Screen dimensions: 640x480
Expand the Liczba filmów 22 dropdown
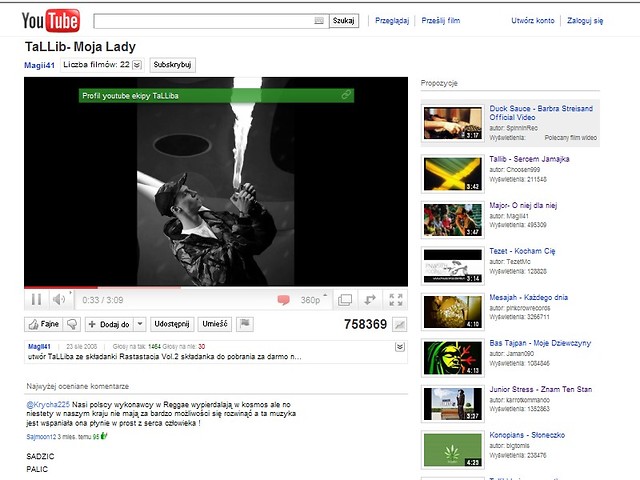tap(137, 65)
